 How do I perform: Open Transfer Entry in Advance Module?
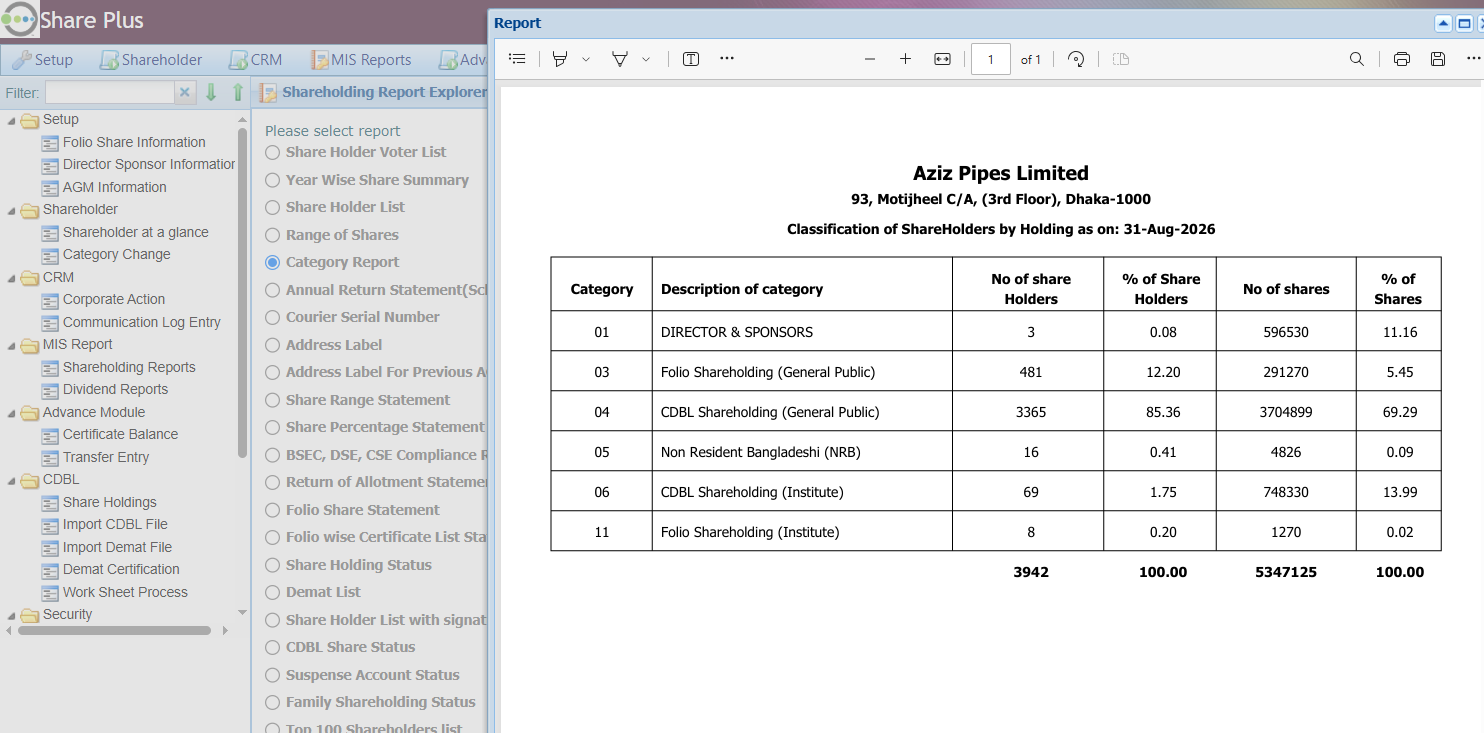[106, 457]
